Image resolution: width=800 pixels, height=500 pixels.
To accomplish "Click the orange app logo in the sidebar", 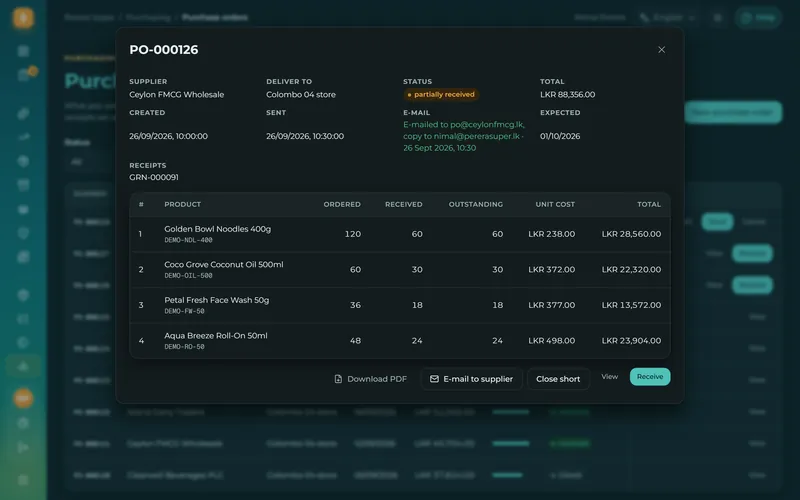I will point(23,18).
